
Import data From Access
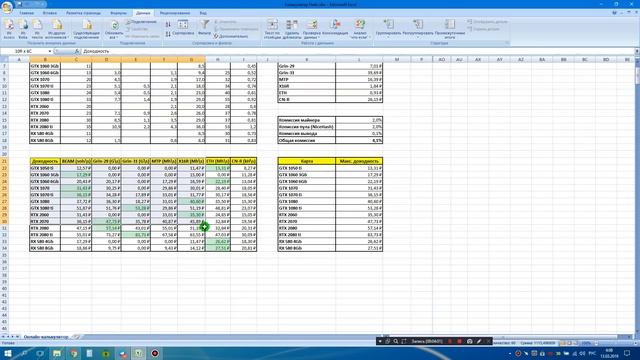coord(9,29)
